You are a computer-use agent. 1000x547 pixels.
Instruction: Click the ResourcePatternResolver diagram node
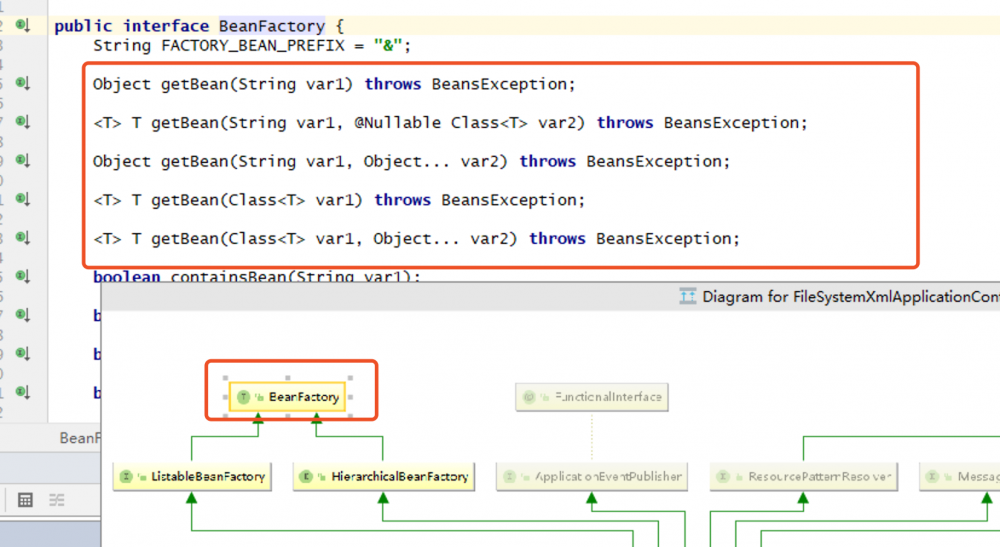click(x=804, y=476)
